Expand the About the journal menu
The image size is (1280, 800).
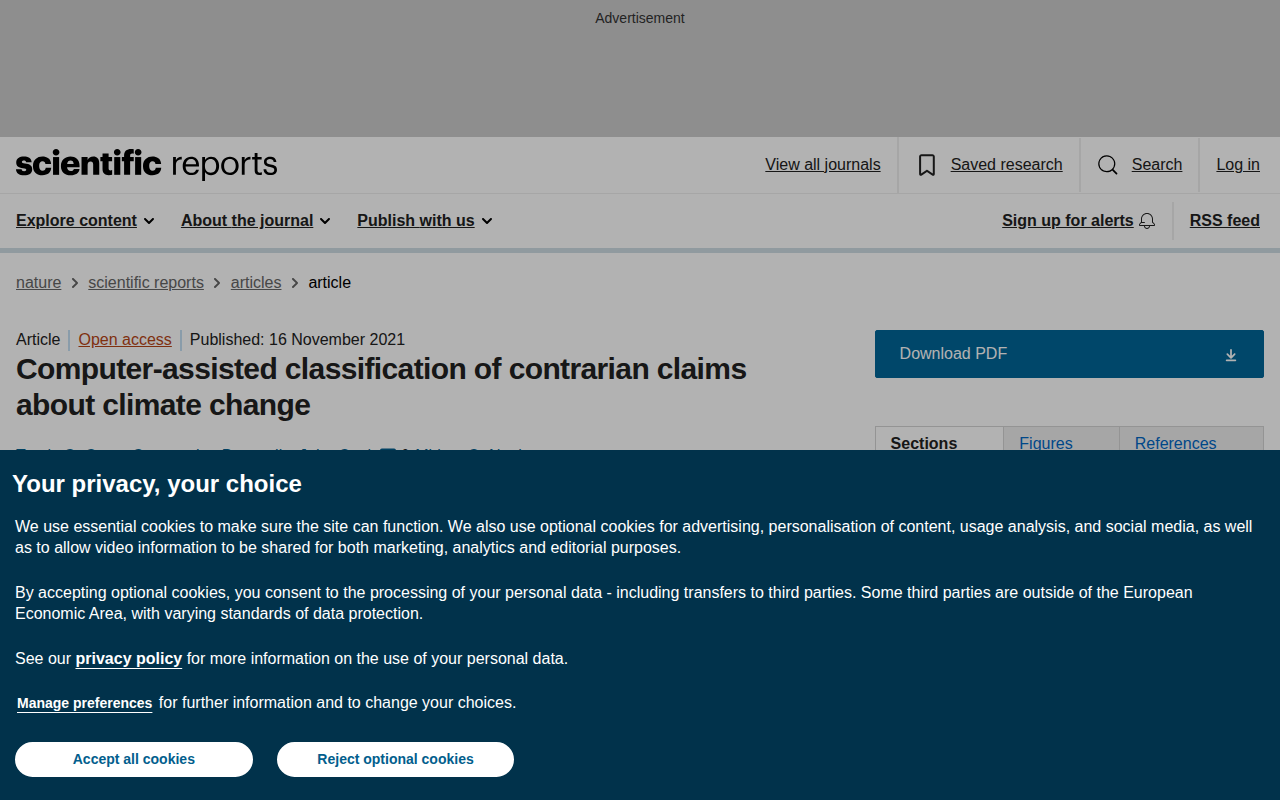(x=256, y=221)
